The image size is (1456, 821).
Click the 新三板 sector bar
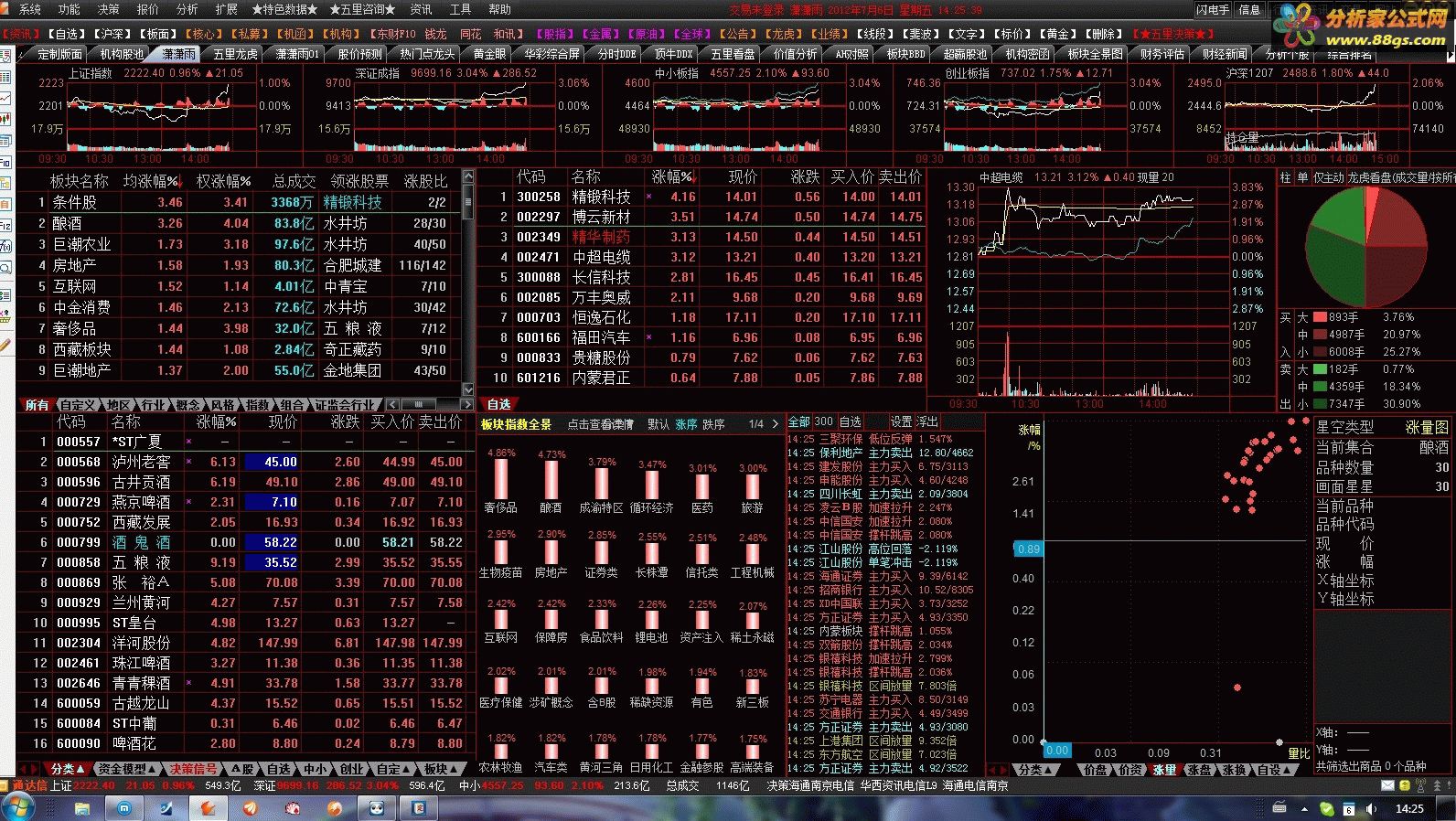point(753,687)
